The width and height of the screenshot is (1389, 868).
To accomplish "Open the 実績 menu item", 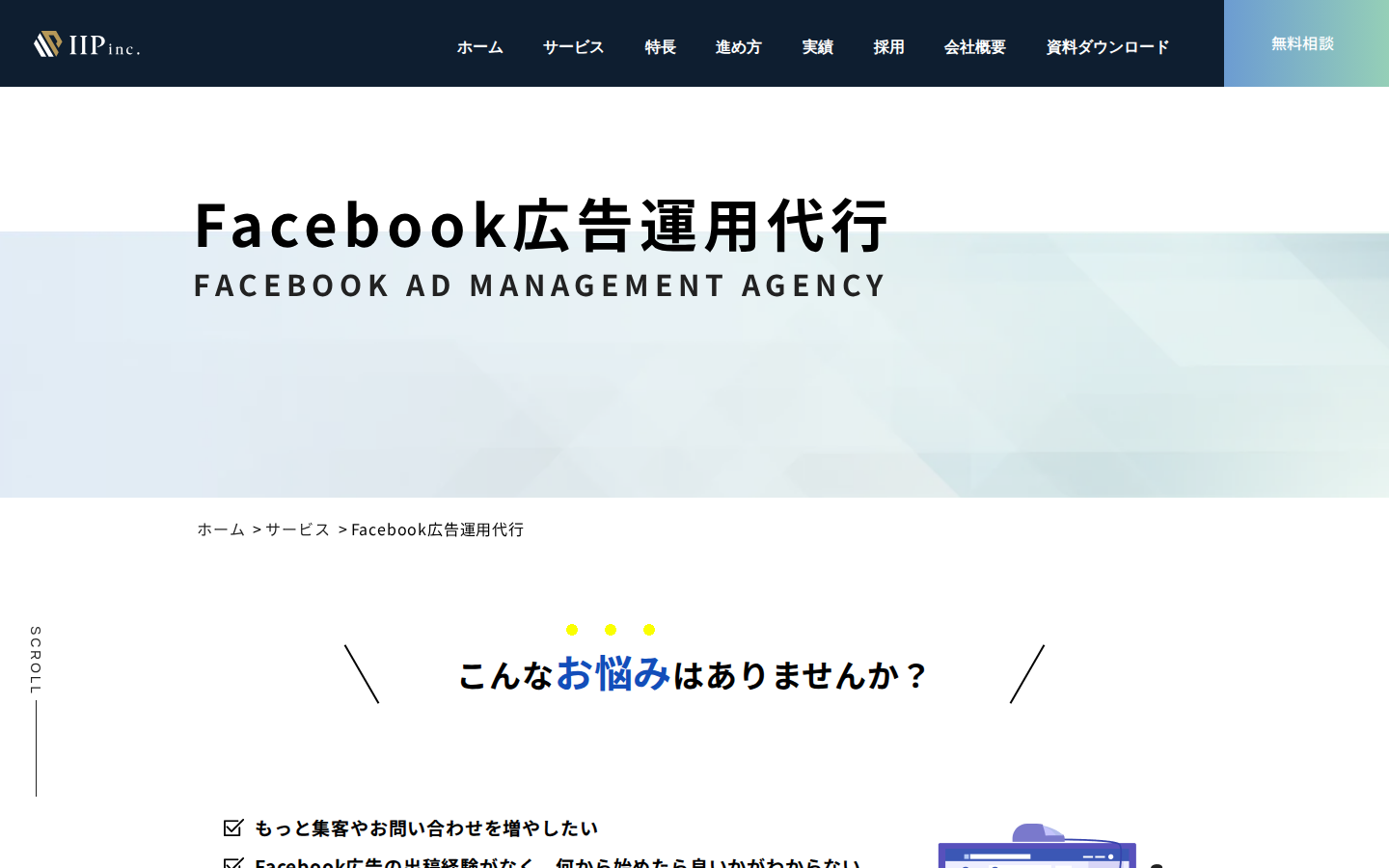I will (818, 46).
